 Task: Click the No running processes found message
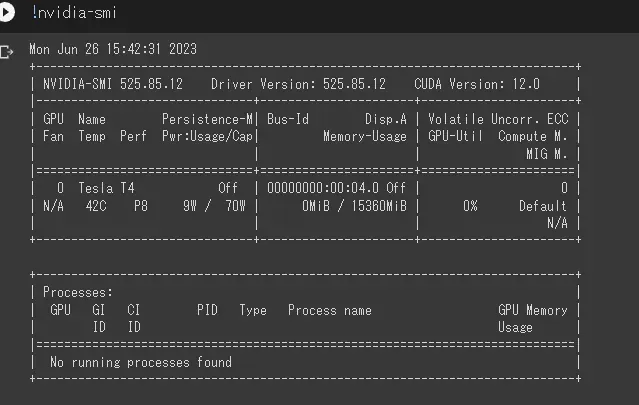point(140,362)
